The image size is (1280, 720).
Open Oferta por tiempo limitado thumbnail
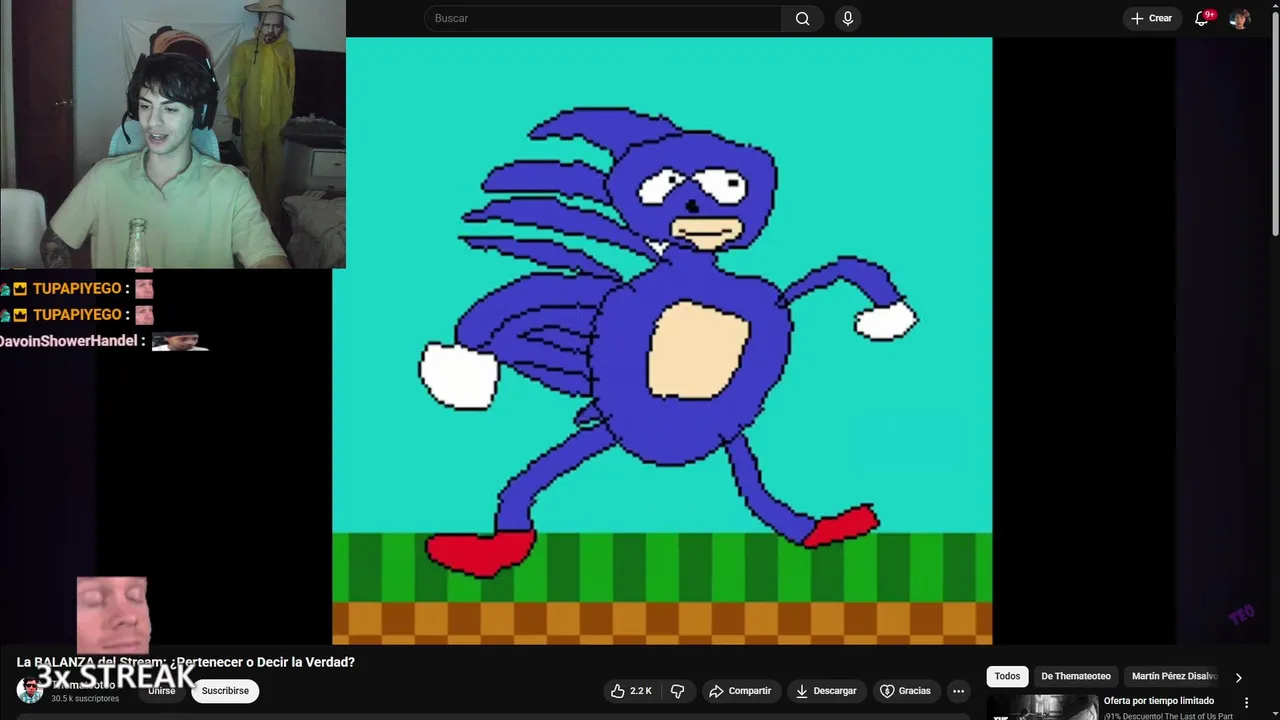1041,707
